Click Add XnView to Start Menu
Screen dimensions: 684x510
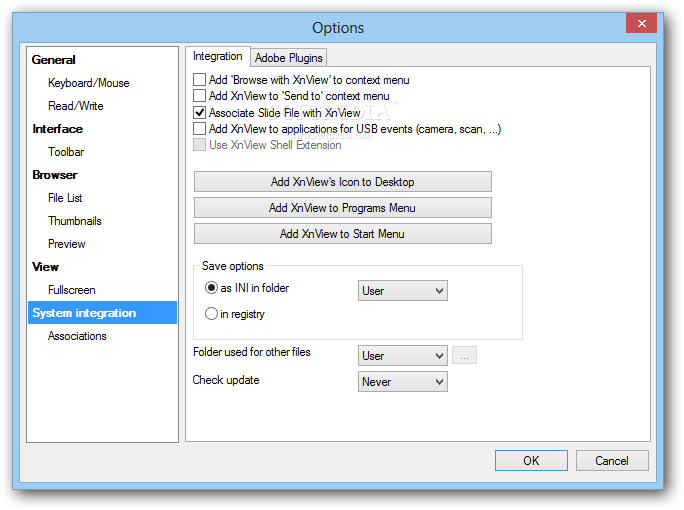point(342,234)
